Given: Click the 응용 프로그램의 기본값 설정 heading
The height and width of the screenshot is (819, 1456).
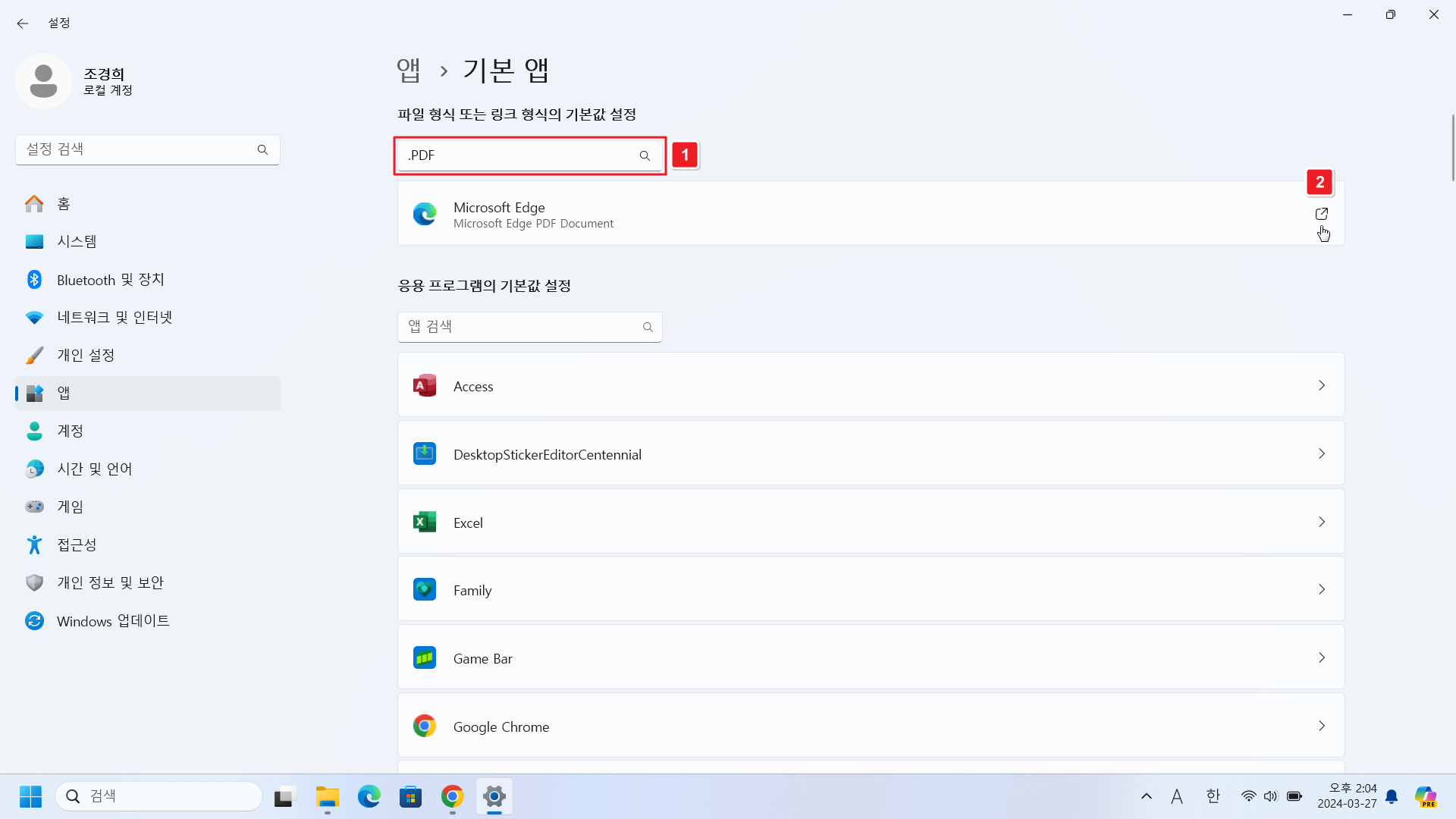Looking at the screenshot, I should [x=485, y=286].
